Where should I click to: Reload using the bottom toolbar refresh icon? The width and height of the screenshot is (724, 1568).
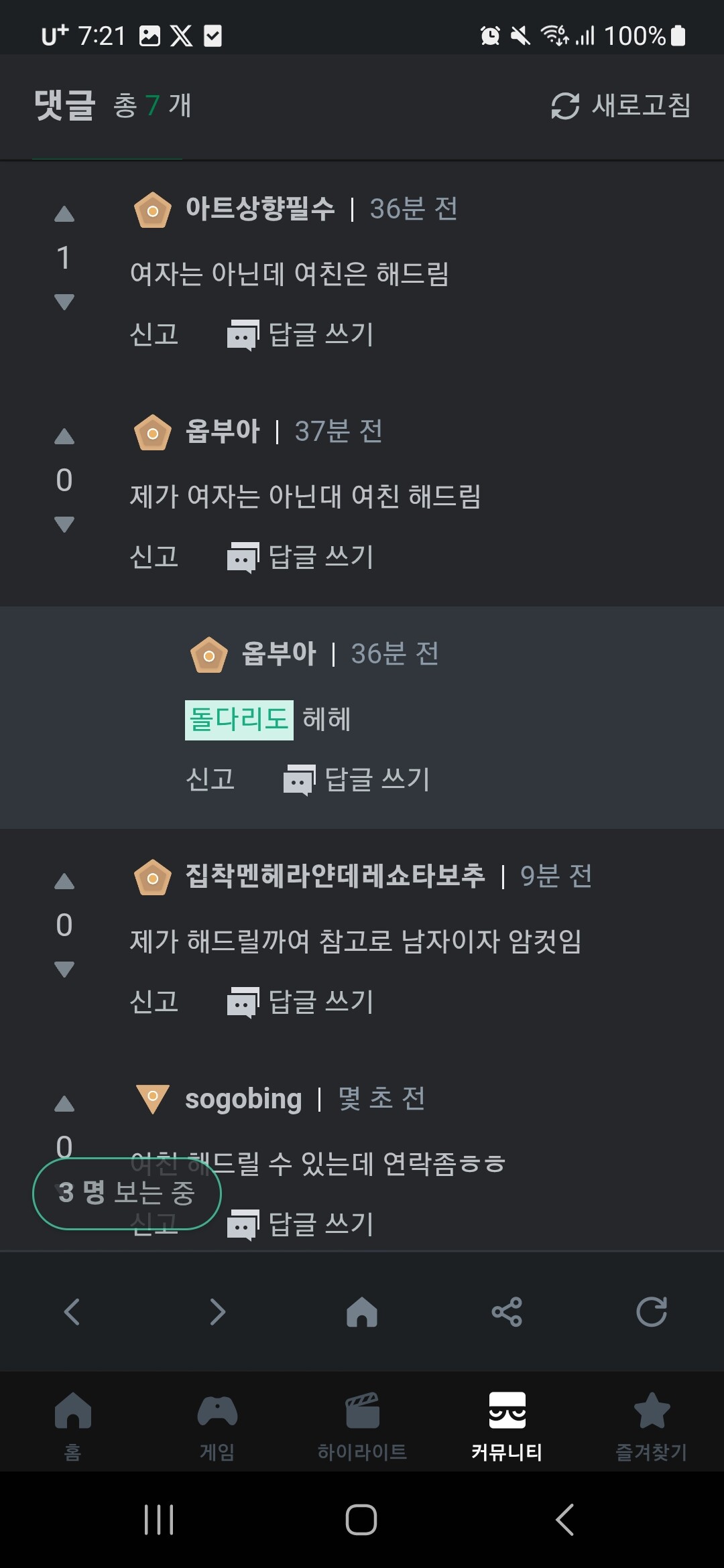click(x=652, y=1311)
